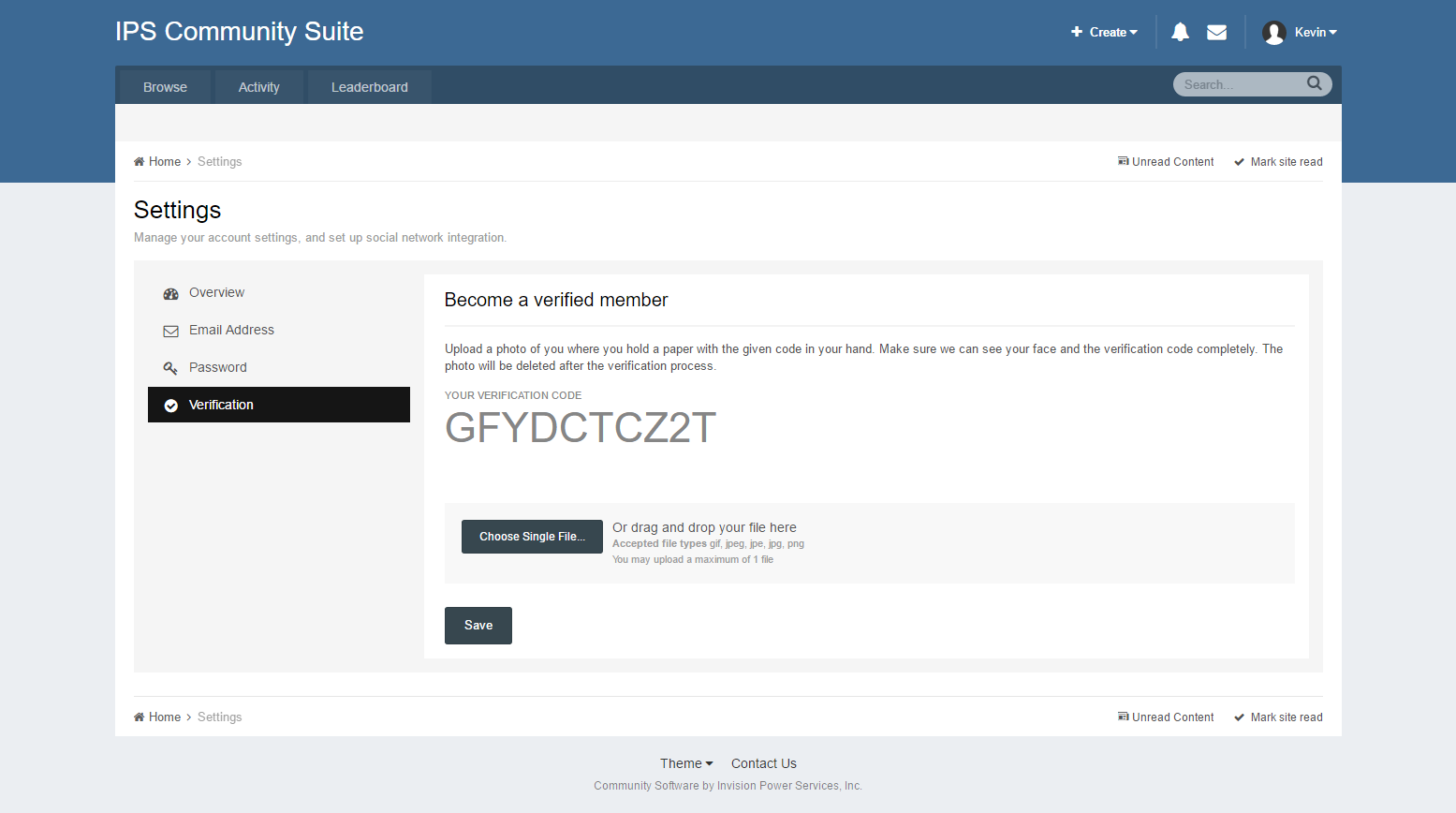Click the envelope icon beside Email Address

tap(170, 330)
